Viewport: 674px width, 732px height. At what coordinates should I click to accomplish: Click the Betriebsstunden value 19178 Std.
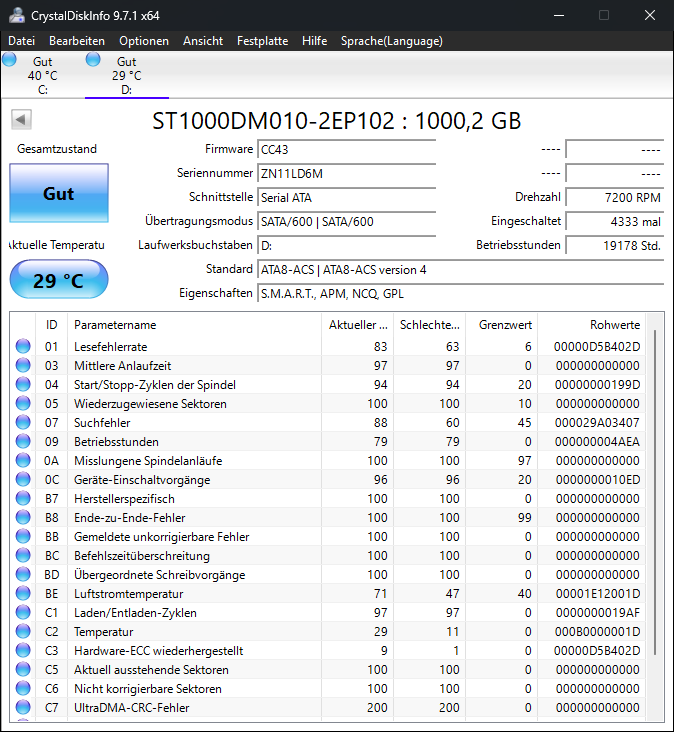[615, 246]
